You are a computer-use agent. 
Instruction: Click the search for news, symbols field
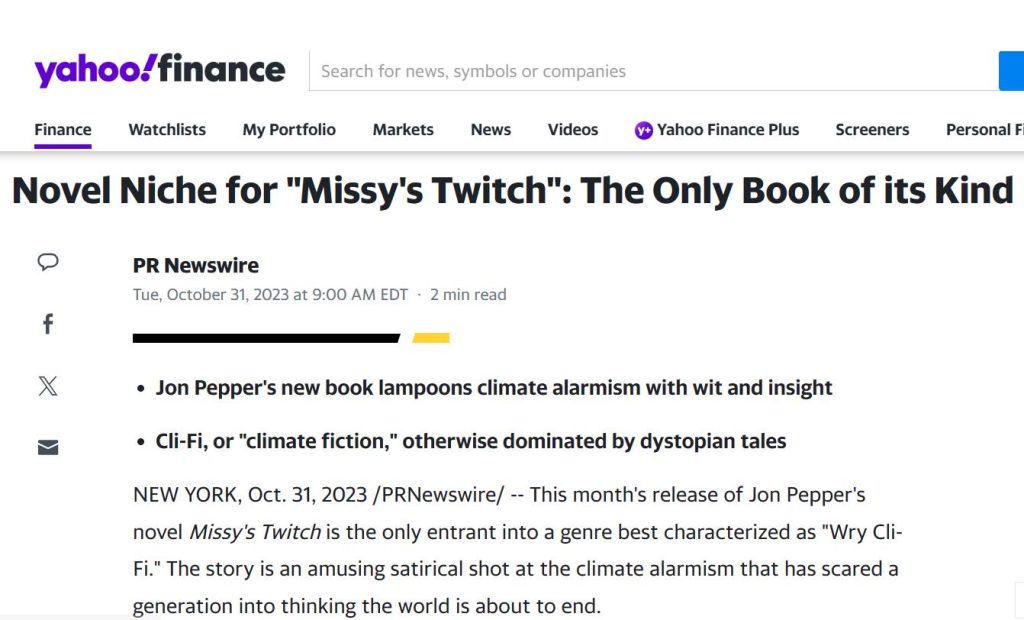click(x=650, y=71)
